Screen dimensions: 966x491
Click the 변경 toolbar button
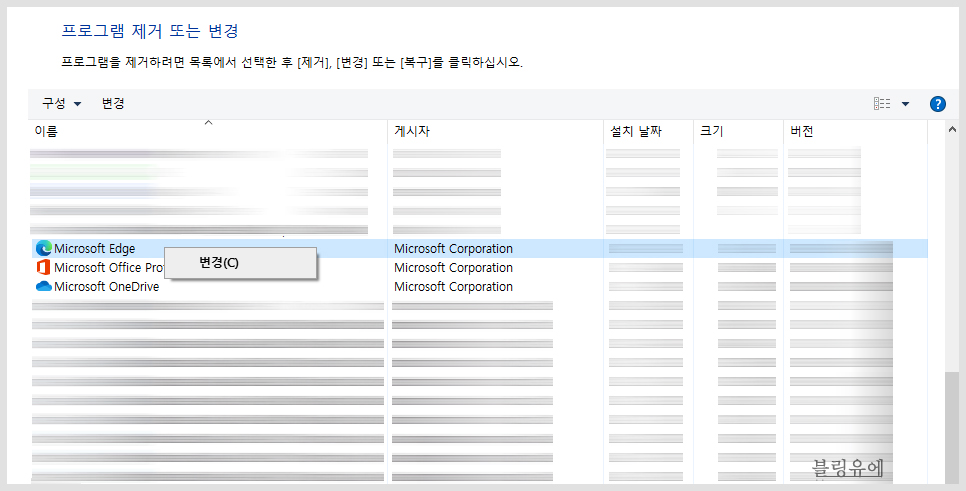(113, 103)
